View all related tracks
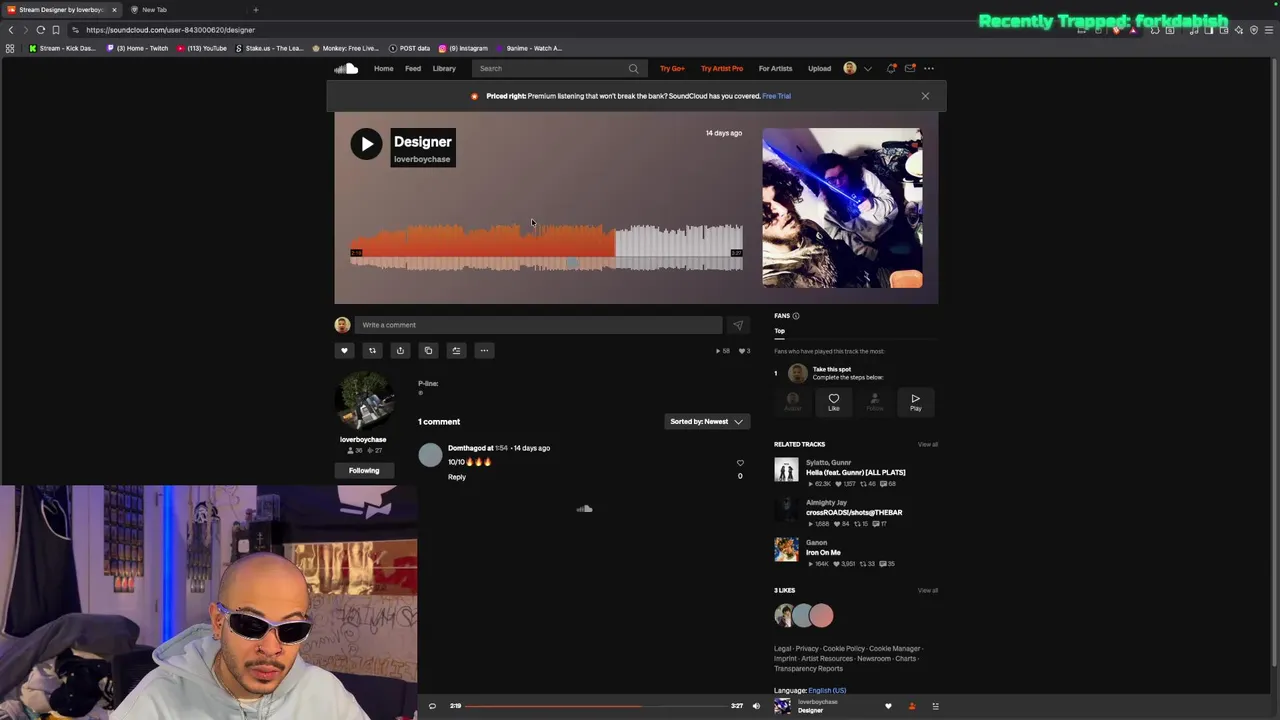The height and width of the screenshot is (720, 1280). click(928, 444)
